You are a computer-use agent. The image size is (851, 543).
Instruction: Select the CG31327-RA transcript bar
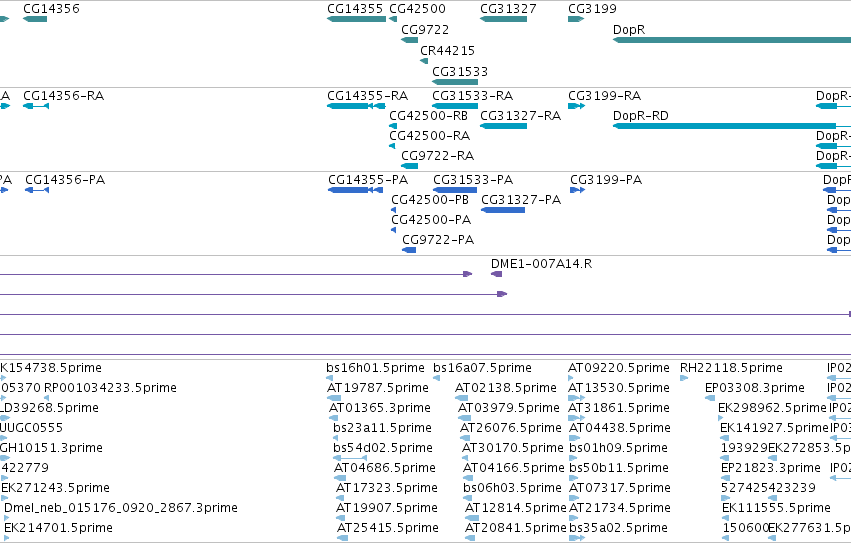pos(503,126)
